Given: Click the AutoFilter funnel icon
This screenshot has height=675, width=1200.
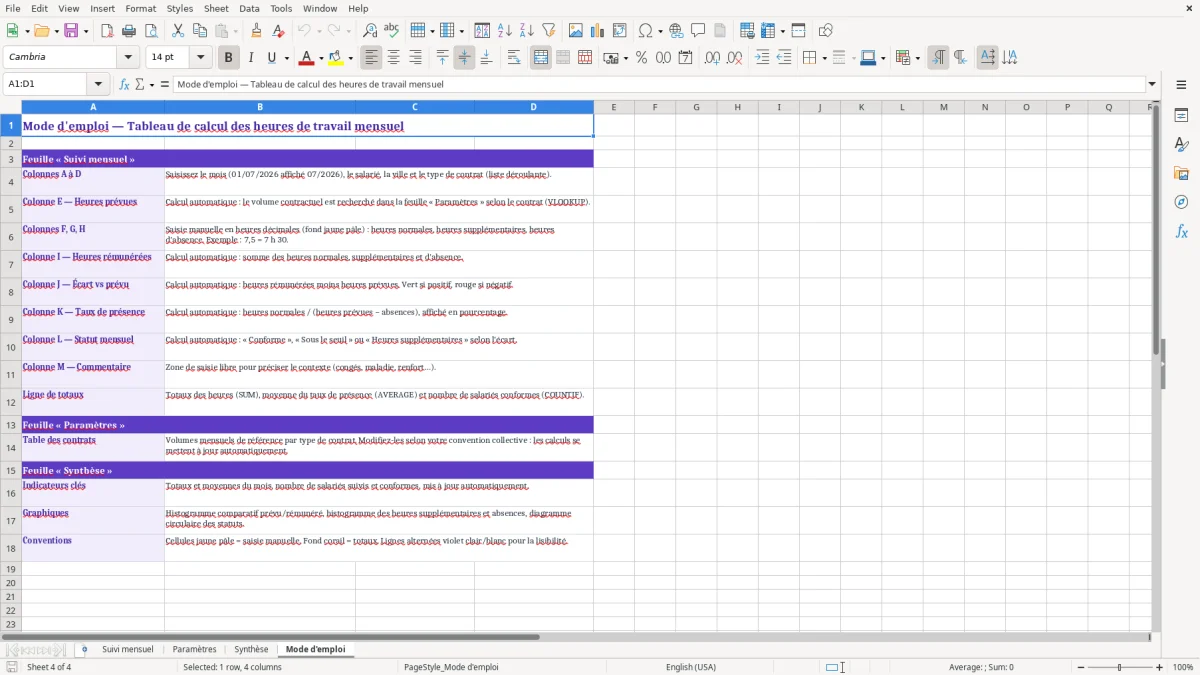Looking at the screenshot, I should click(x=549, y=31).
